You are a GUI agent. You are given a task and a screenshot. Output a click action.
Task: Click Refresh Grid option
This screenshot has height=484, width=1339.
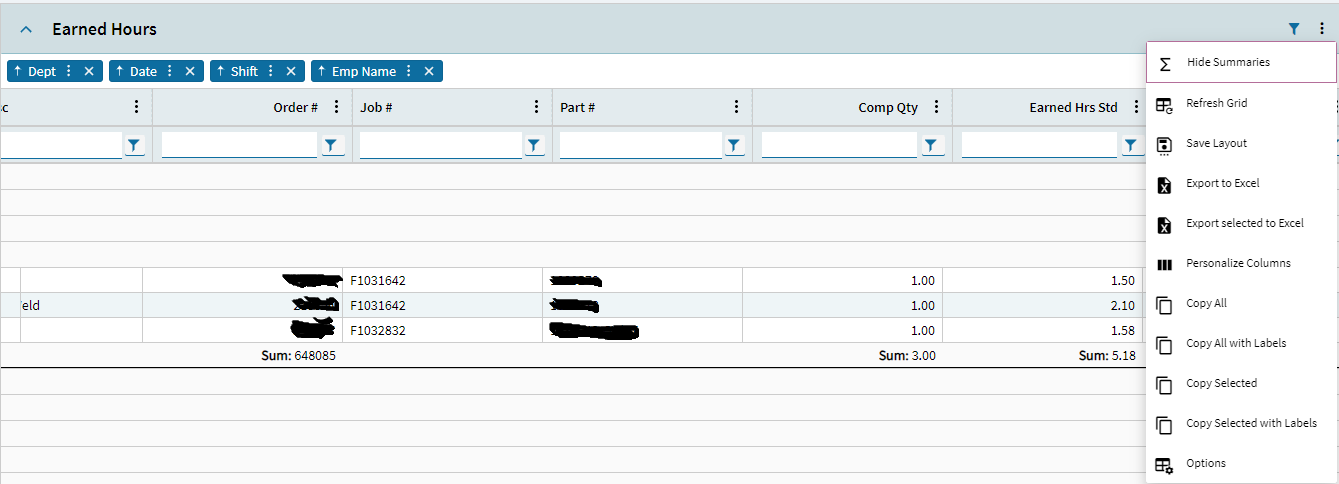coord(1216,103)
